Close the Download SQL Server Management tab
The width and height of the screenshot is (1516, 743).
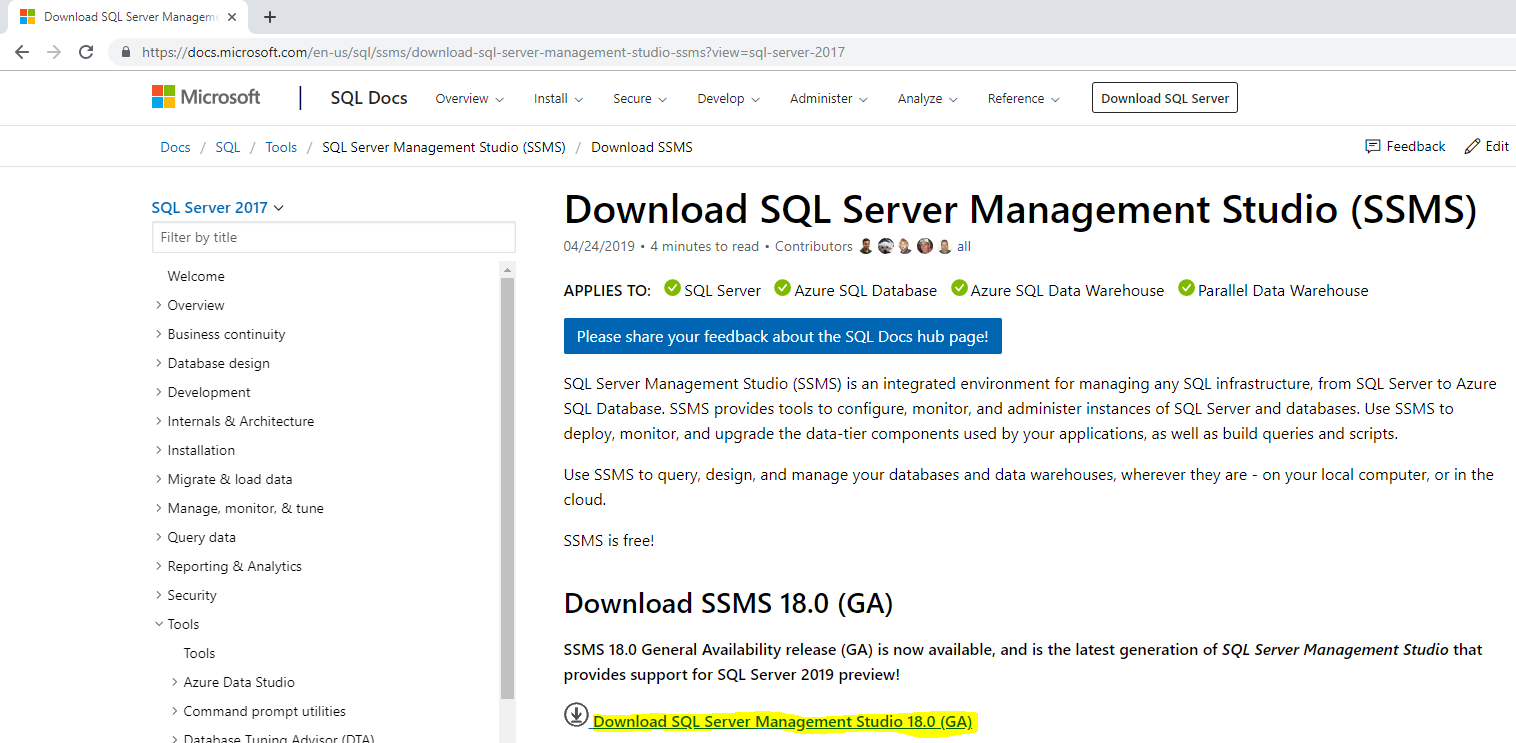234,17
